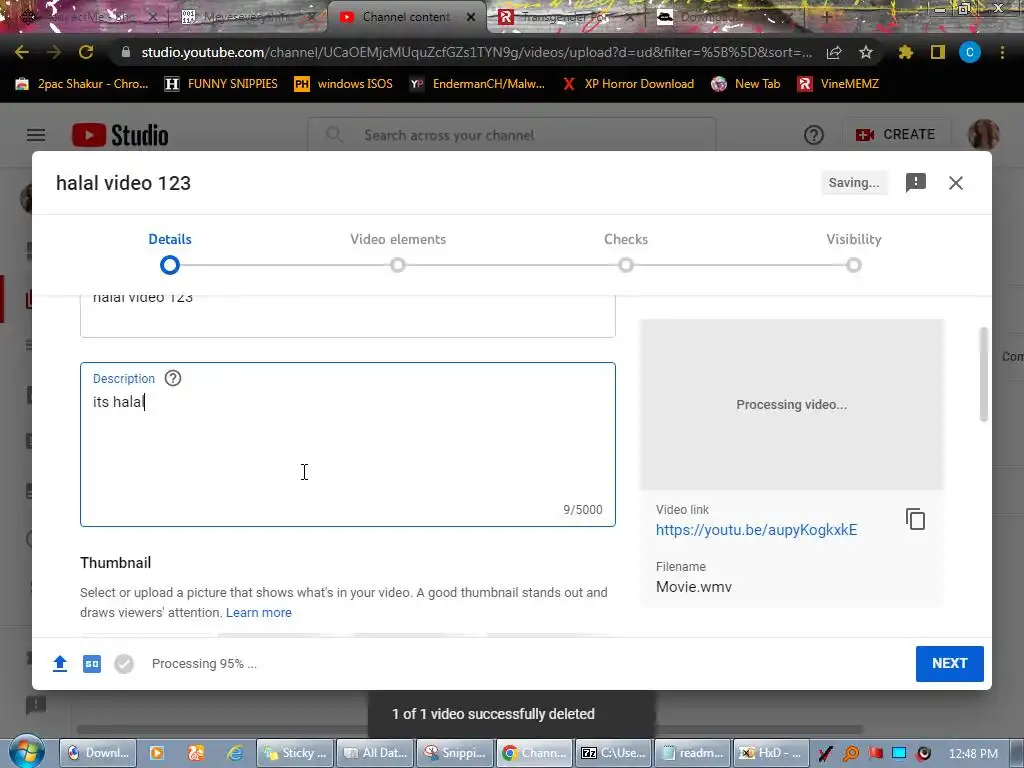The image size is (1024, 768).
Task: Open the windows ISOS bookmark
Action: (344, 84)
